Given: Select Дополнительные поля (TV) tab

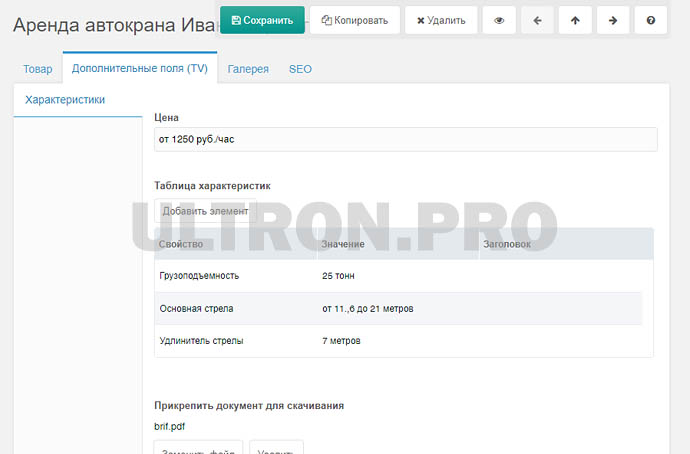Looking at the screenshot, I should coord(140,68).
